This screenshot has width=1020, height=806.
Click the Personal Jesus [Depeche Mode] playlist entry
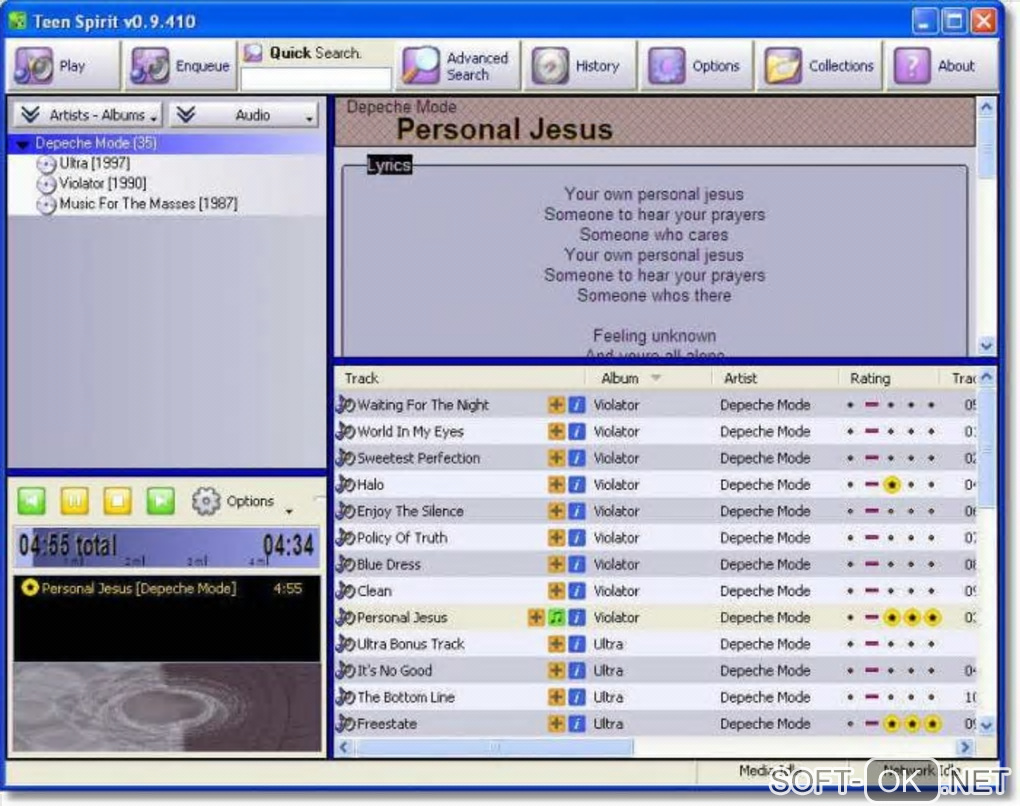[167, 588]
